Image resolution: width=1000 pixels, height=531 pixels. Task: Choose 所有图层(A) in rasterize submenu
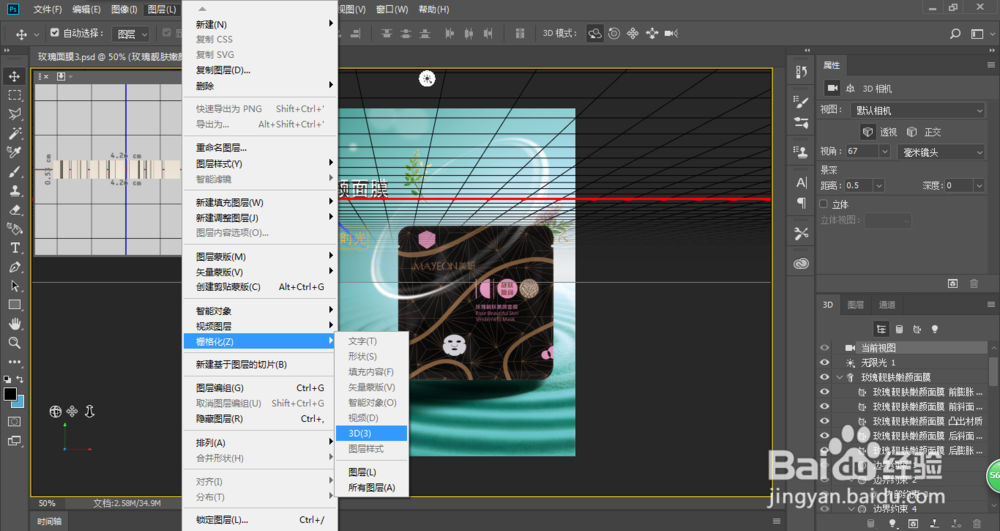pos(371,488)
